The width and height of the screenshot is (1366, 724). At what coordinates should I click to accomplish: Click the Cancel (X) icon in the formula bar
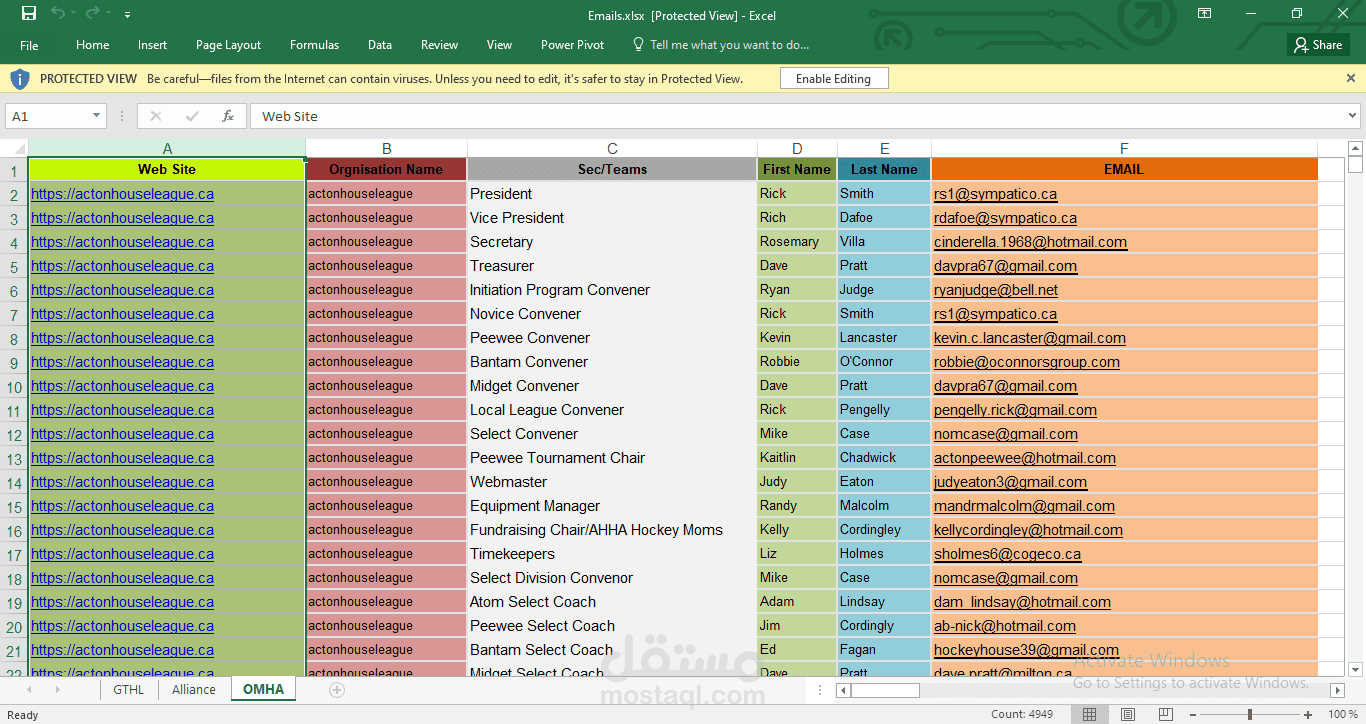pyautogui.click(x=156, y=115)
